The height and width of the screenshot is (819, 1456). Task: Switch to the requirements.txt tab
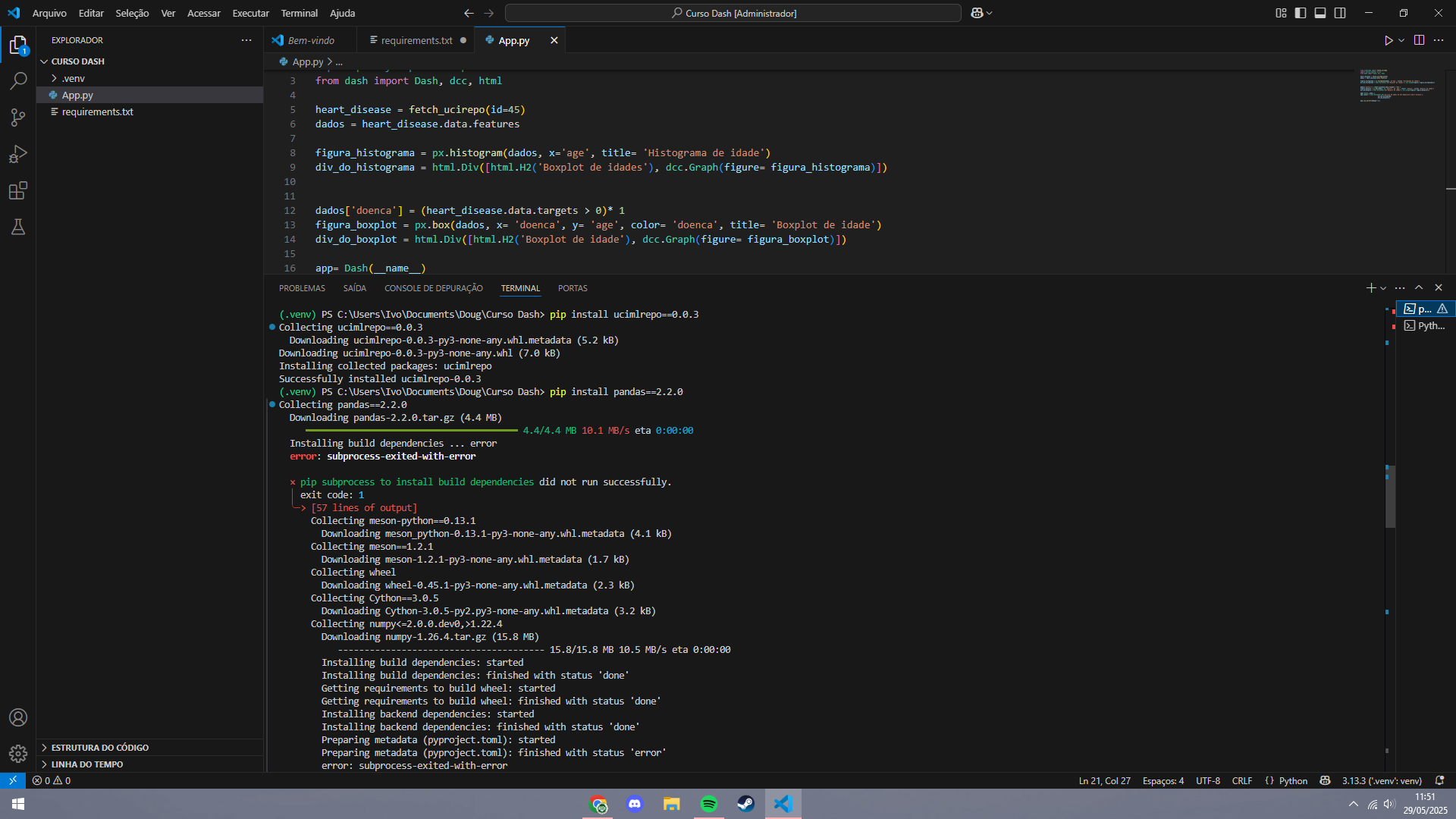(x=416, y=40)
